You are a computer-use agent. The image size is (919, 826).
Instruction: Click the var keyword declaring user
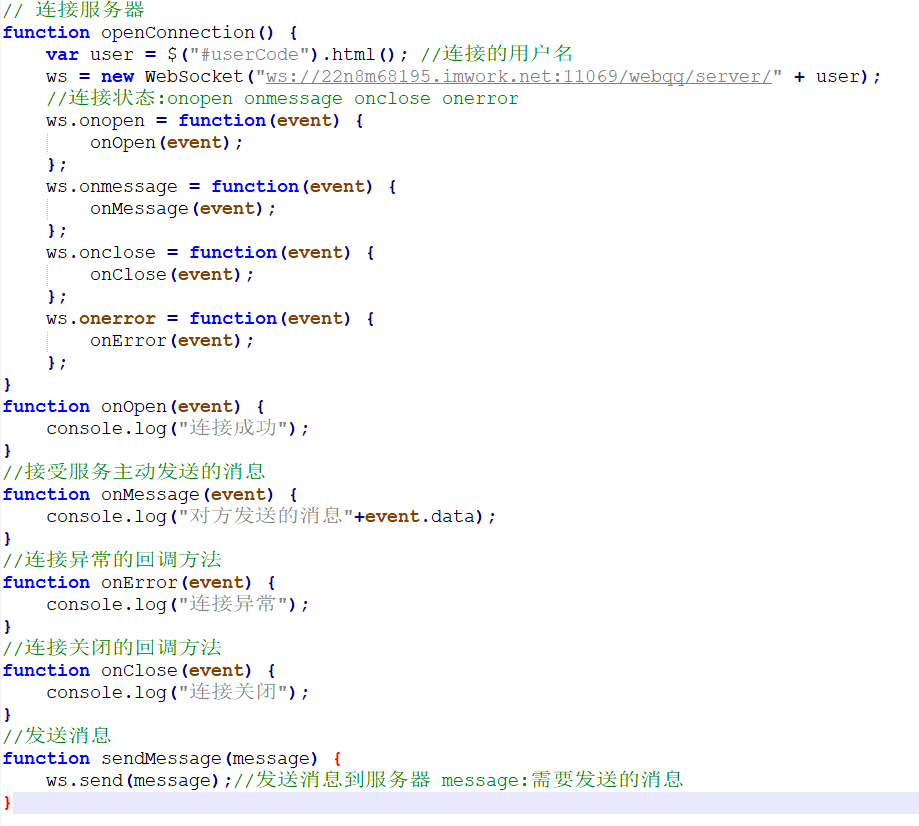61,54
